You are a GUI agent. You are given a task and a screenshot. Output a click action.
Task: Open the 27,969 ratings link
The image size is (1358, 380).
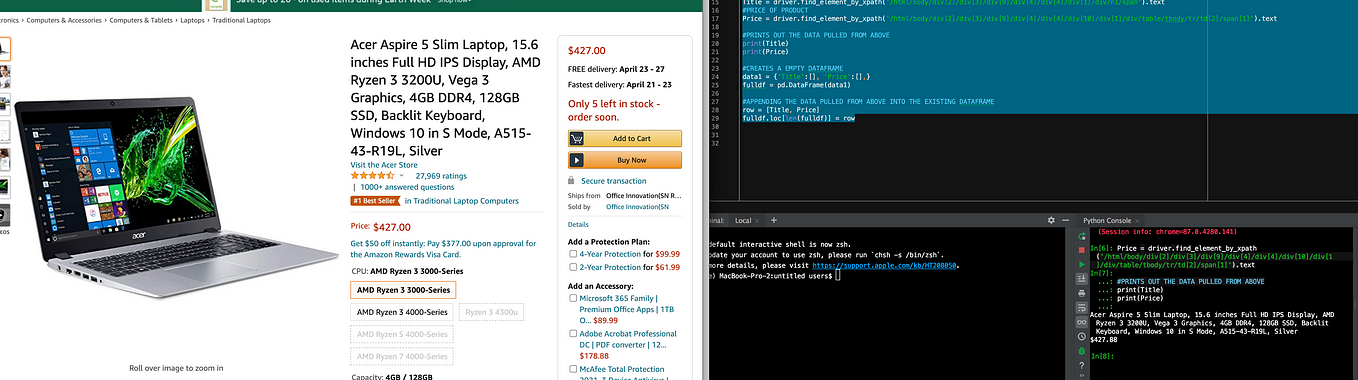[x=441, y=176]
